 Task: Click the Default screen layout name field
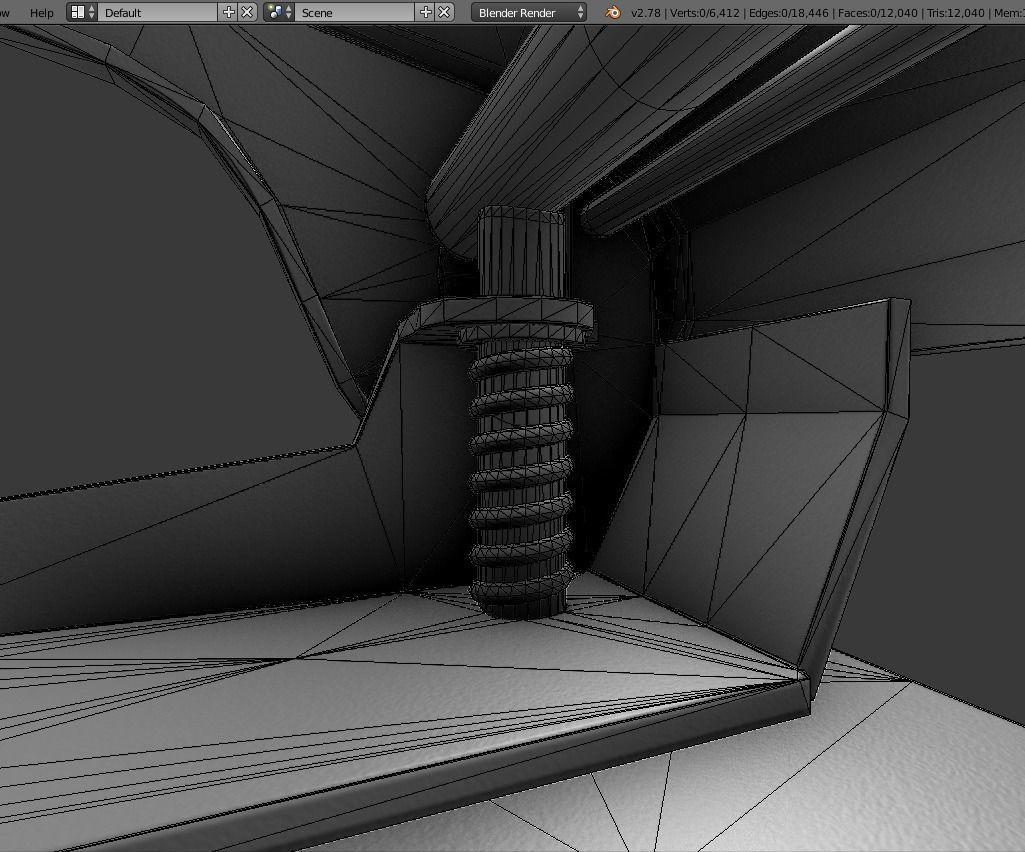pos(158,12)
